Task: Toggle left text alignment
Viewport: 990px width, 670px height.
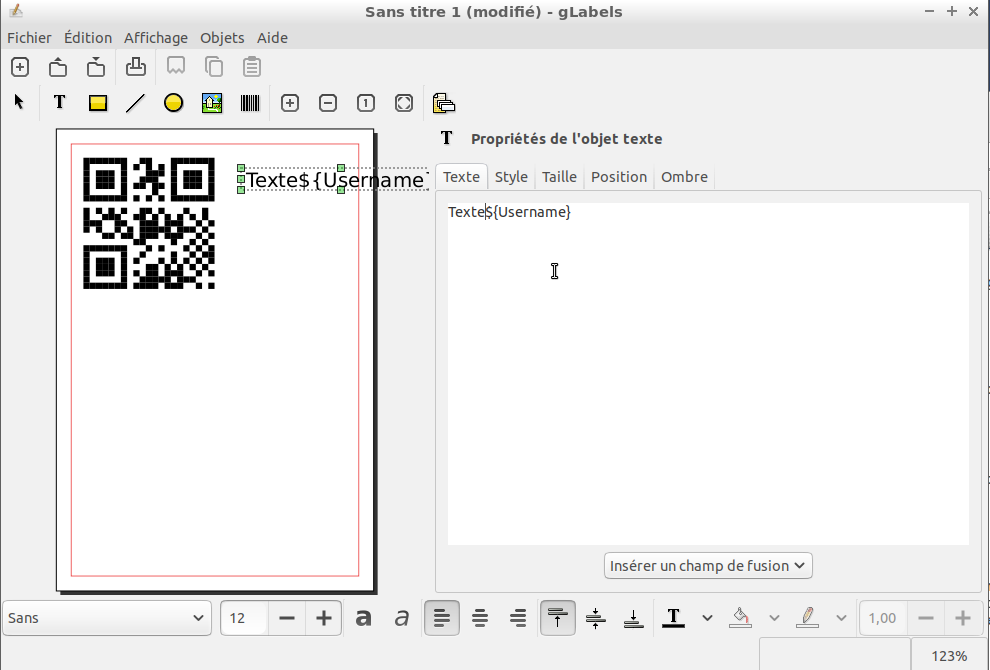Action: coord(442,618)
